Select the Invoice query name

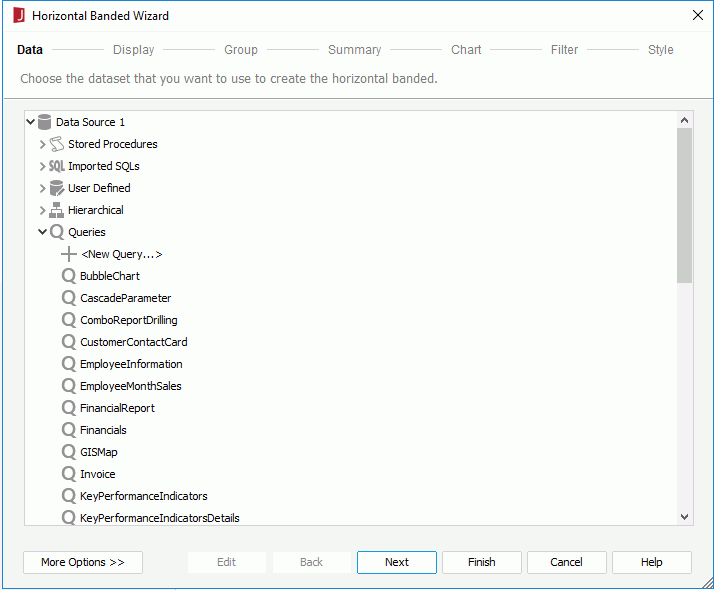point(98,474)
